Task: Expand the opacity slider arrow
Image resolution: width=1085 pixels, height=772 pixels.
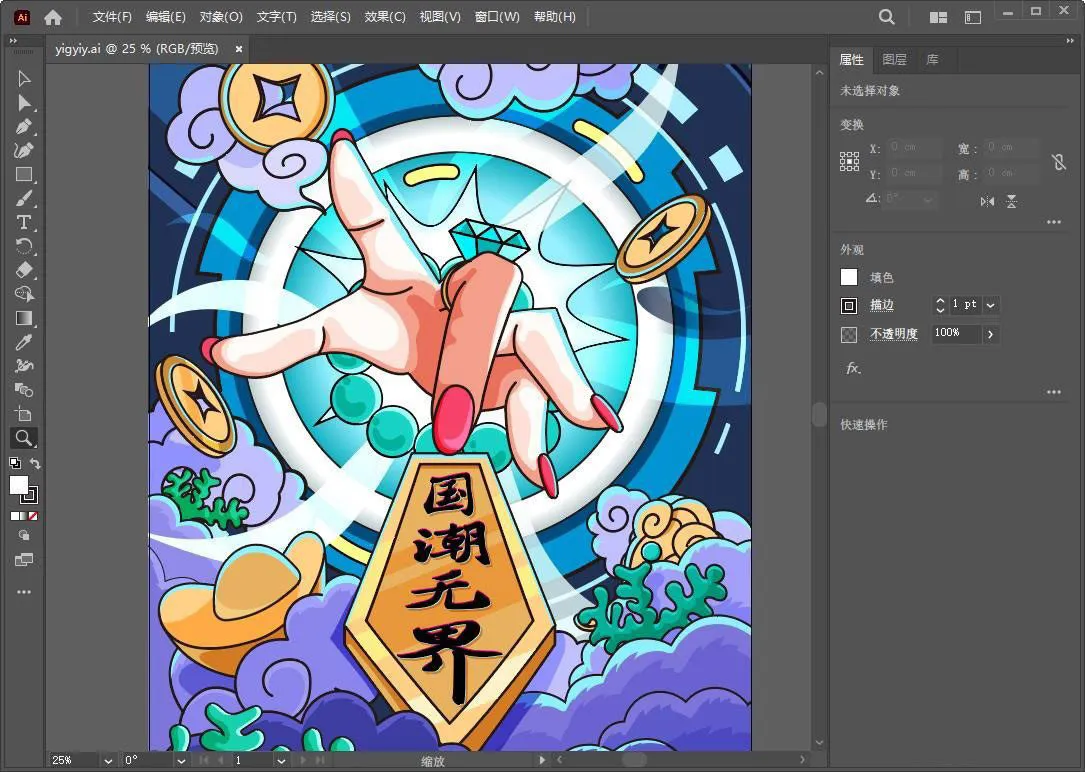Action: pyautogui.click(x=991, y=334)
